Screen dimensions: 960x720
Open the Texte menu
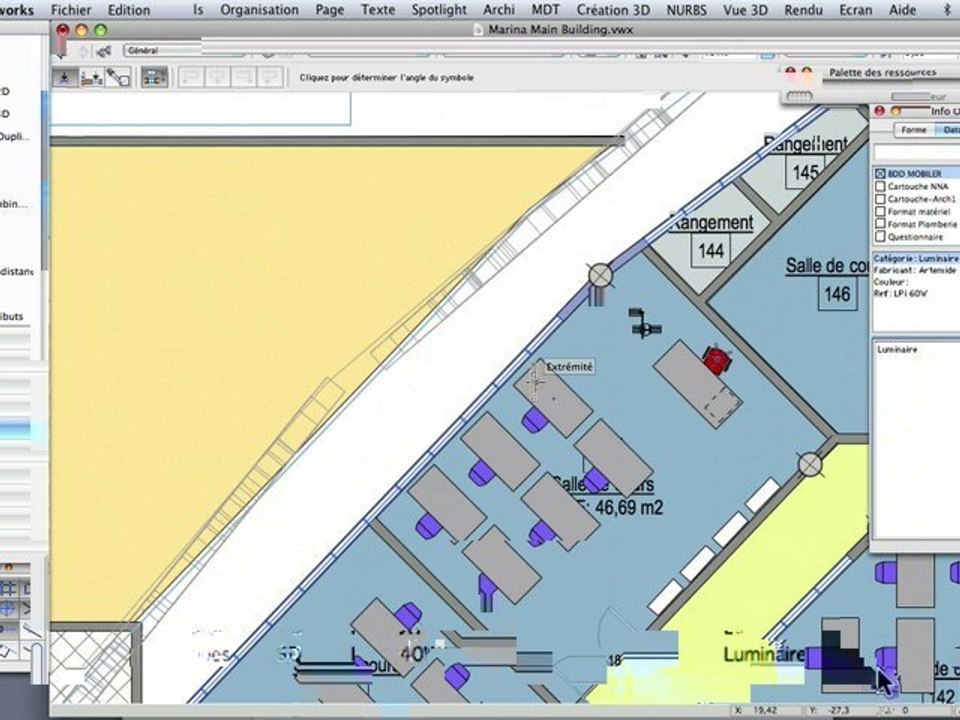[x=378, y=10]
